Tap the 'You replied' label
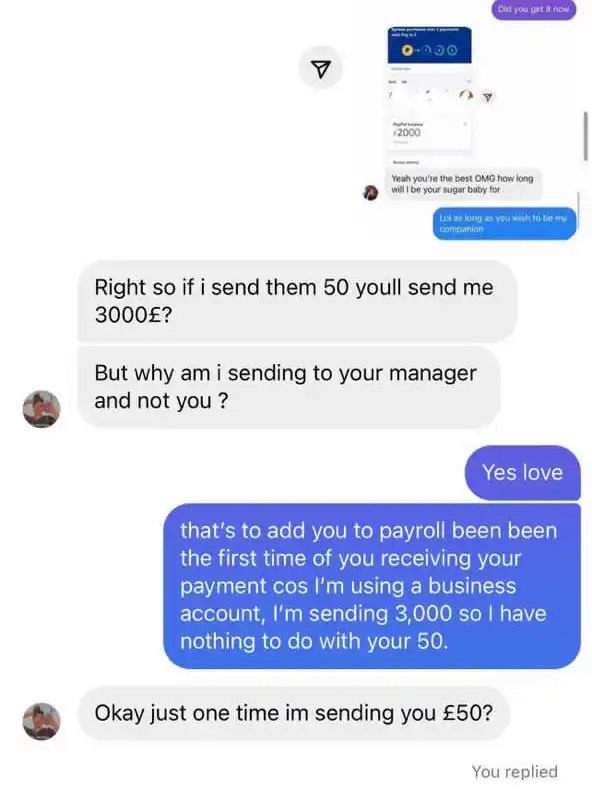Viewport: 592px width, 792px height. 514,772
